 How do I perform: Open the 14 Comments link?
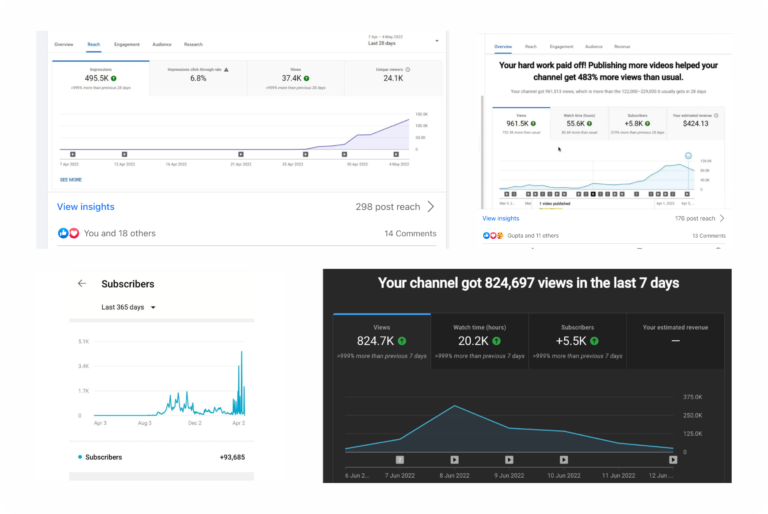(410, 233)
